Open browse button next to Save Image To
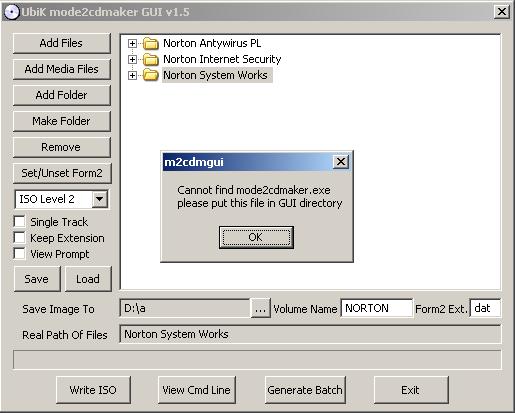The image size is (515, 413). (x=260, y=308)
